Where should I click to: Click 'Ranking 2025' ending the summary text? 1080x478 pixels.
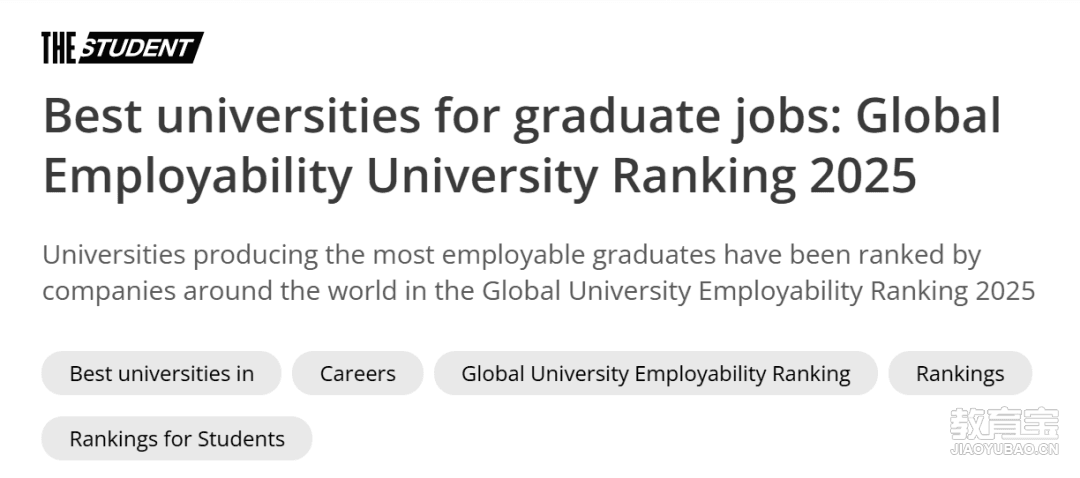click(x=953, y=291)
